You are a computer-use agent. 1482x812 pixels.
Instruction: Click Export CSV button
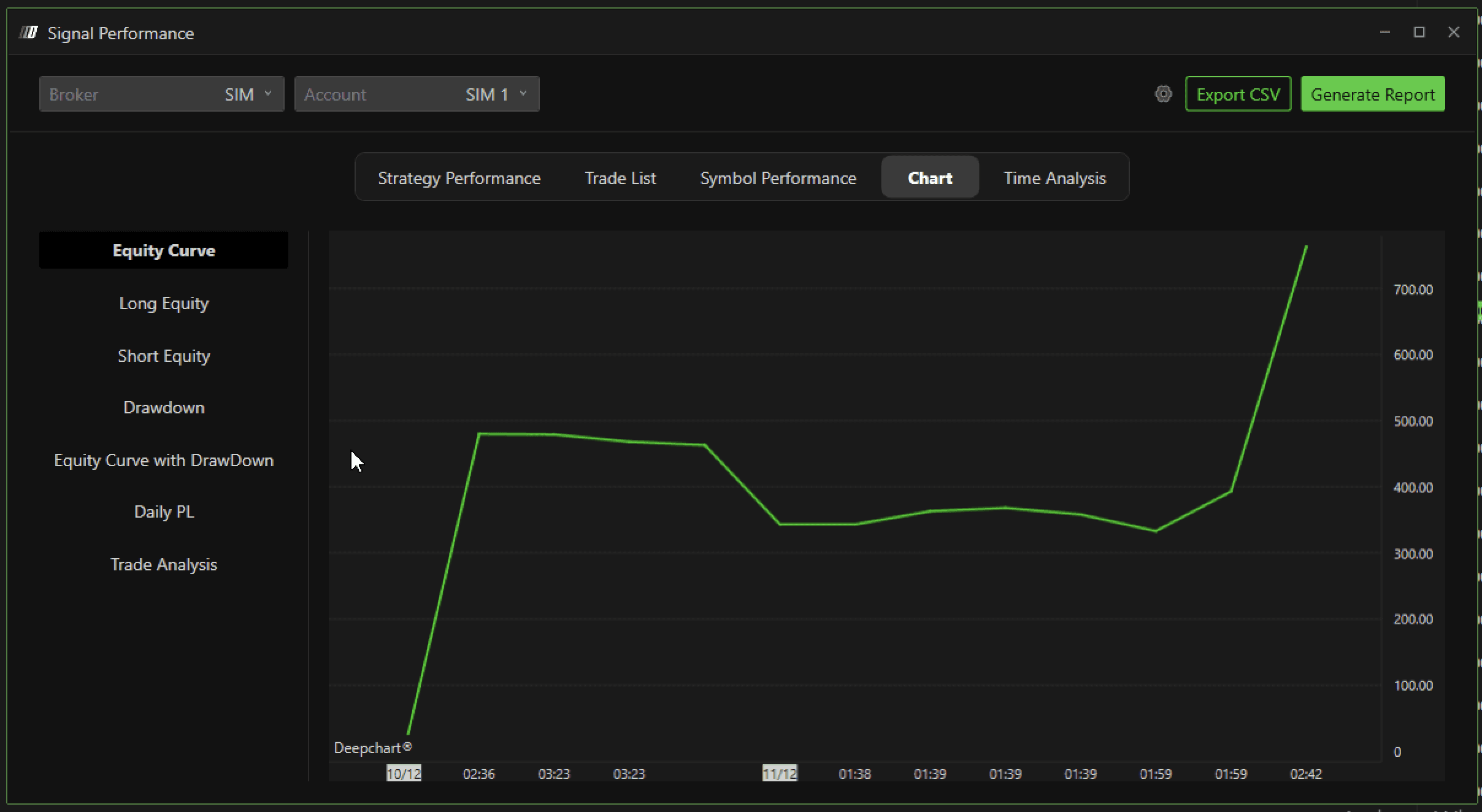1238,94
